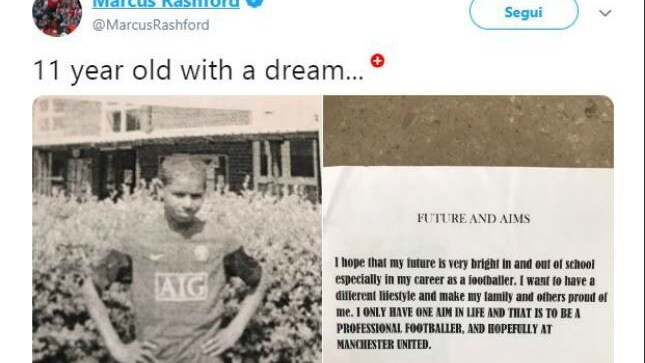
Task: Click the boy's face in photo
Action: tap(182, 194)
